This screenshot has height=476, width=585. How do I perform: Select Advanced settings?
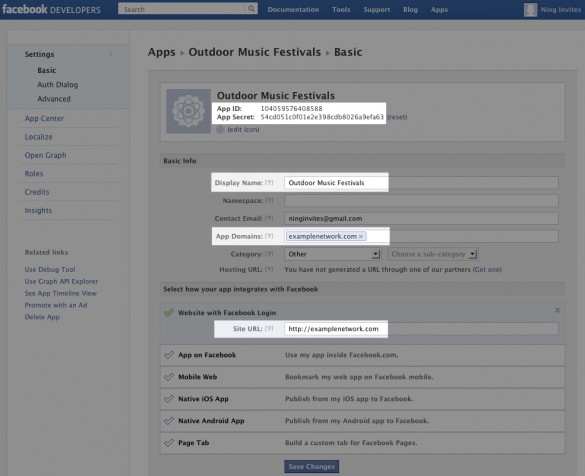pos(54,99)
